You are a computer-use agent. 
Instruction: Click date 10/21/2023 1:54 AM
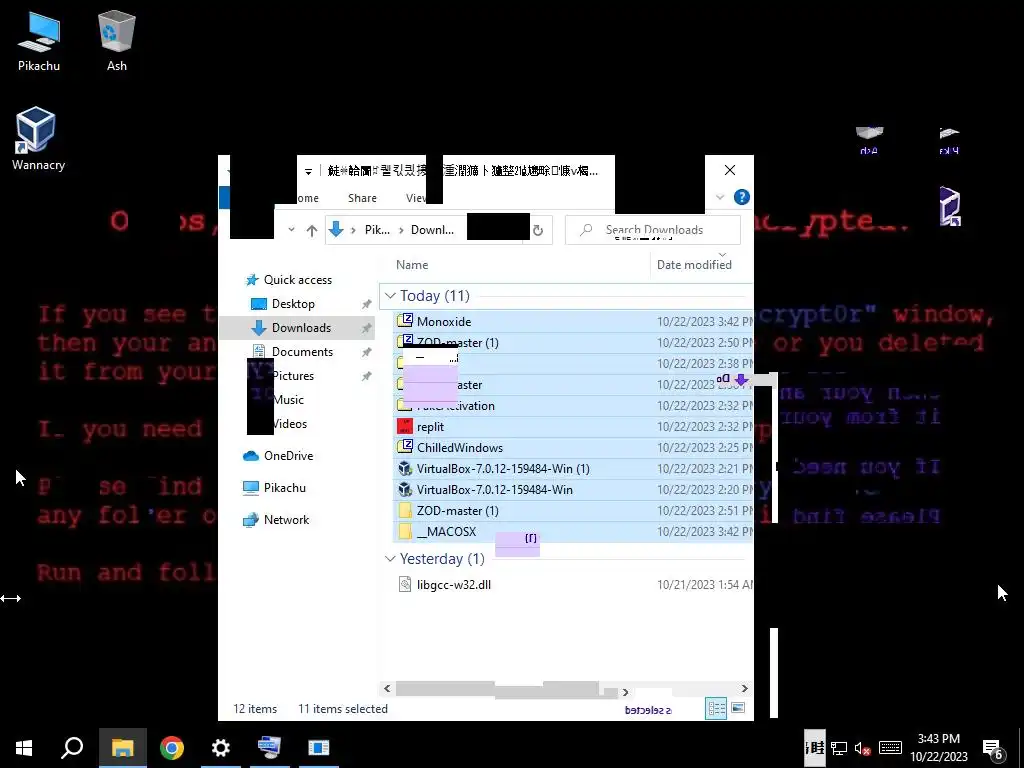coord(705,584)
